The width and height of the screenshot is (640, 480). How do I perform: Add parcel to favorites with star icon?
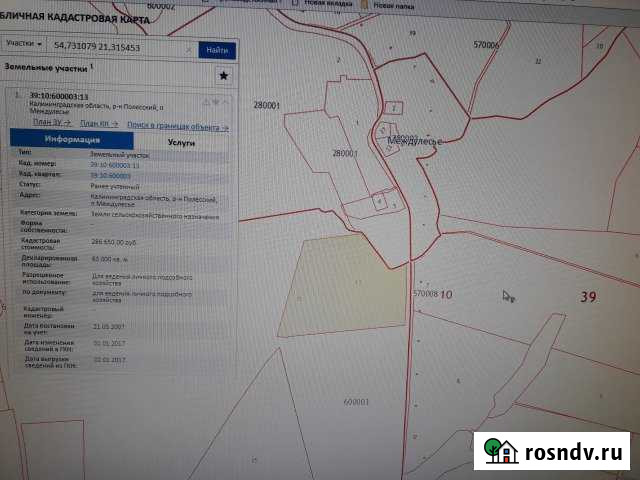[x=224, y=76]
